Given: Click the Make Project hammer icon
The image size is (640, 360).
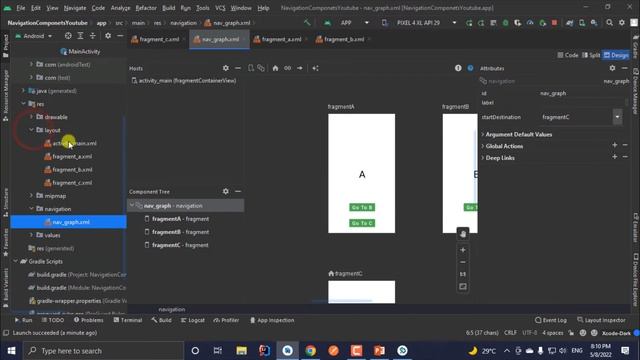Looking at the screenshot, I should pos(307,23).
